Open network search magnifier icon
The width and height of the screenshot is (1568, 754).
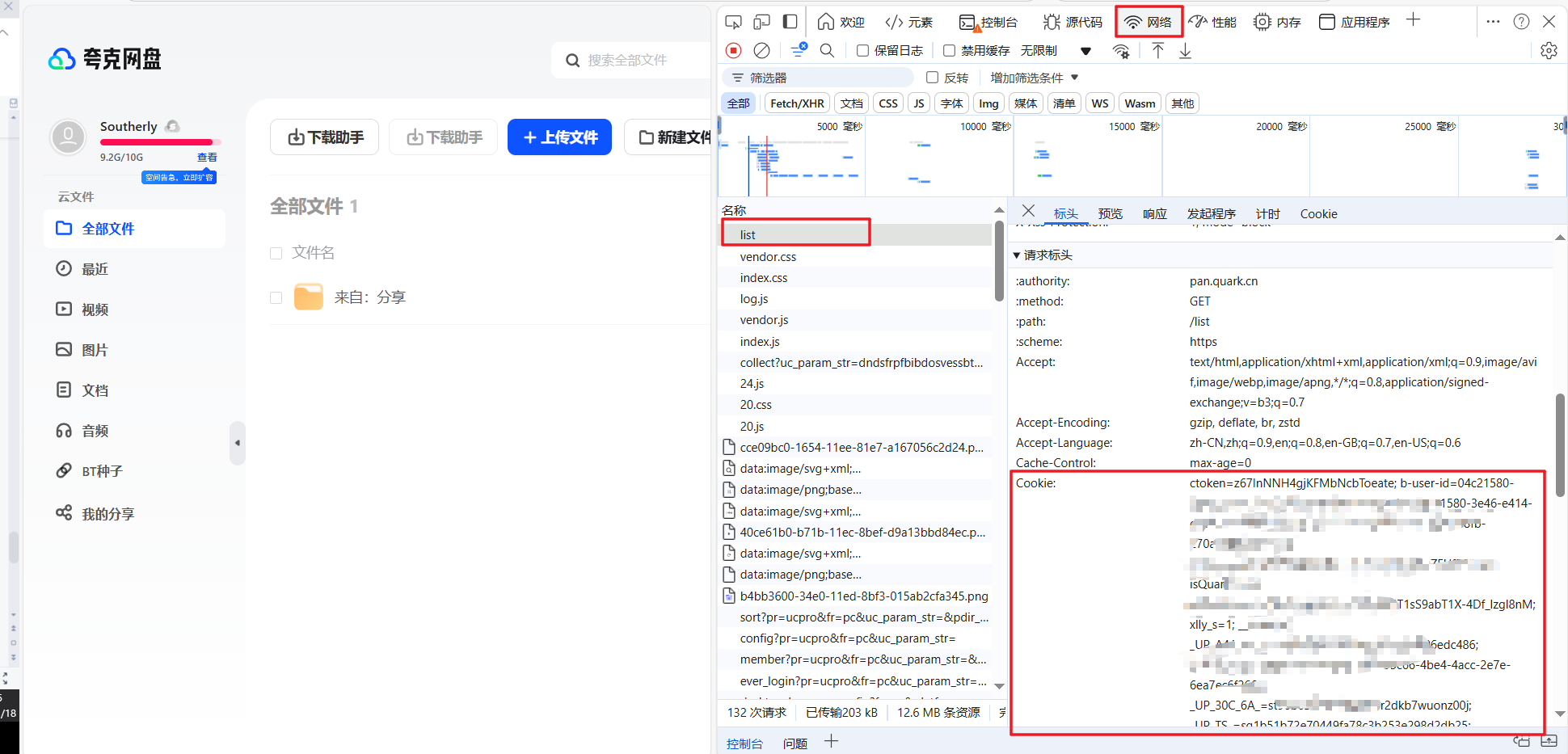tap(827, 50)
